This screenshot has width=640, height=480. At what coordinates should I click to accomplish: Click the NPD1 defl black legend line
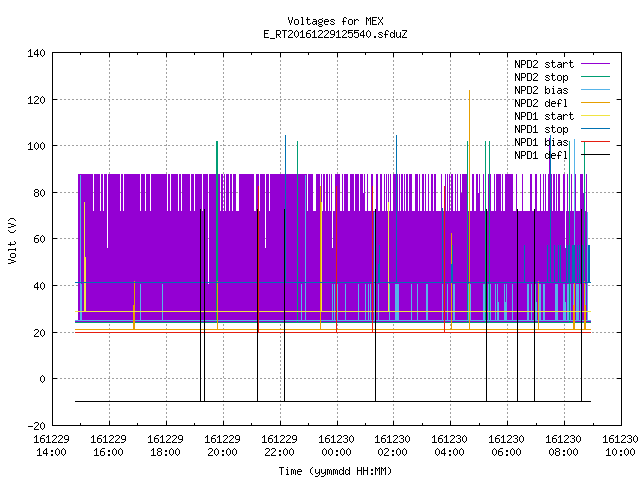pyautogui.click(x=595, y=155)
